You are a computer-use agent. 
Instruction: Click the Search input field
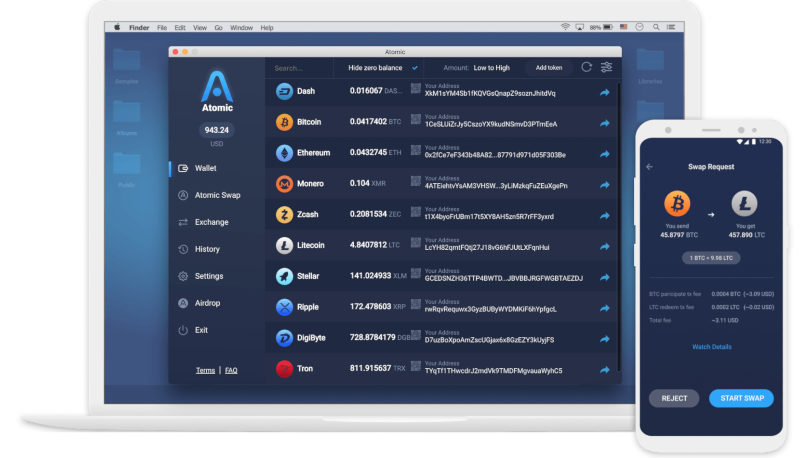pyautogui.click(x=301, y=68)
